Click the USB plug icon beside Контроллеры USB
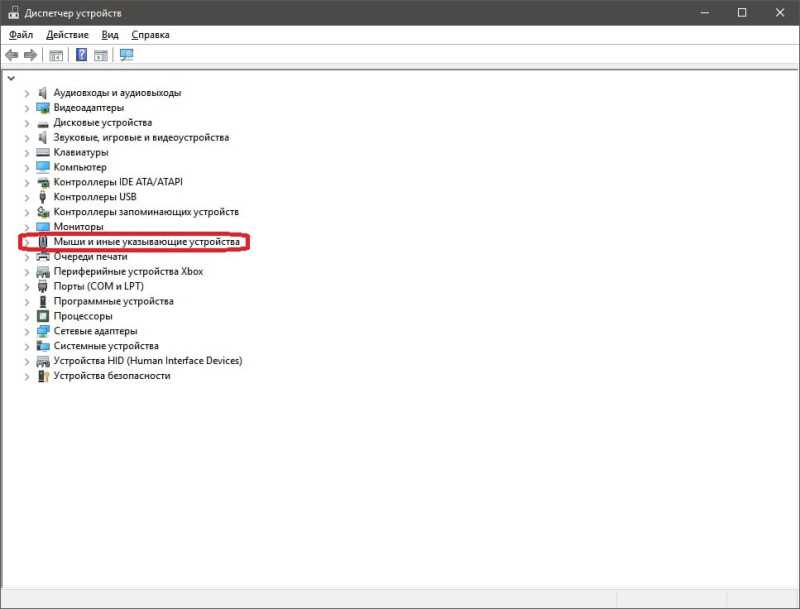This screenshot has width=800, height=609. [43, 197]
